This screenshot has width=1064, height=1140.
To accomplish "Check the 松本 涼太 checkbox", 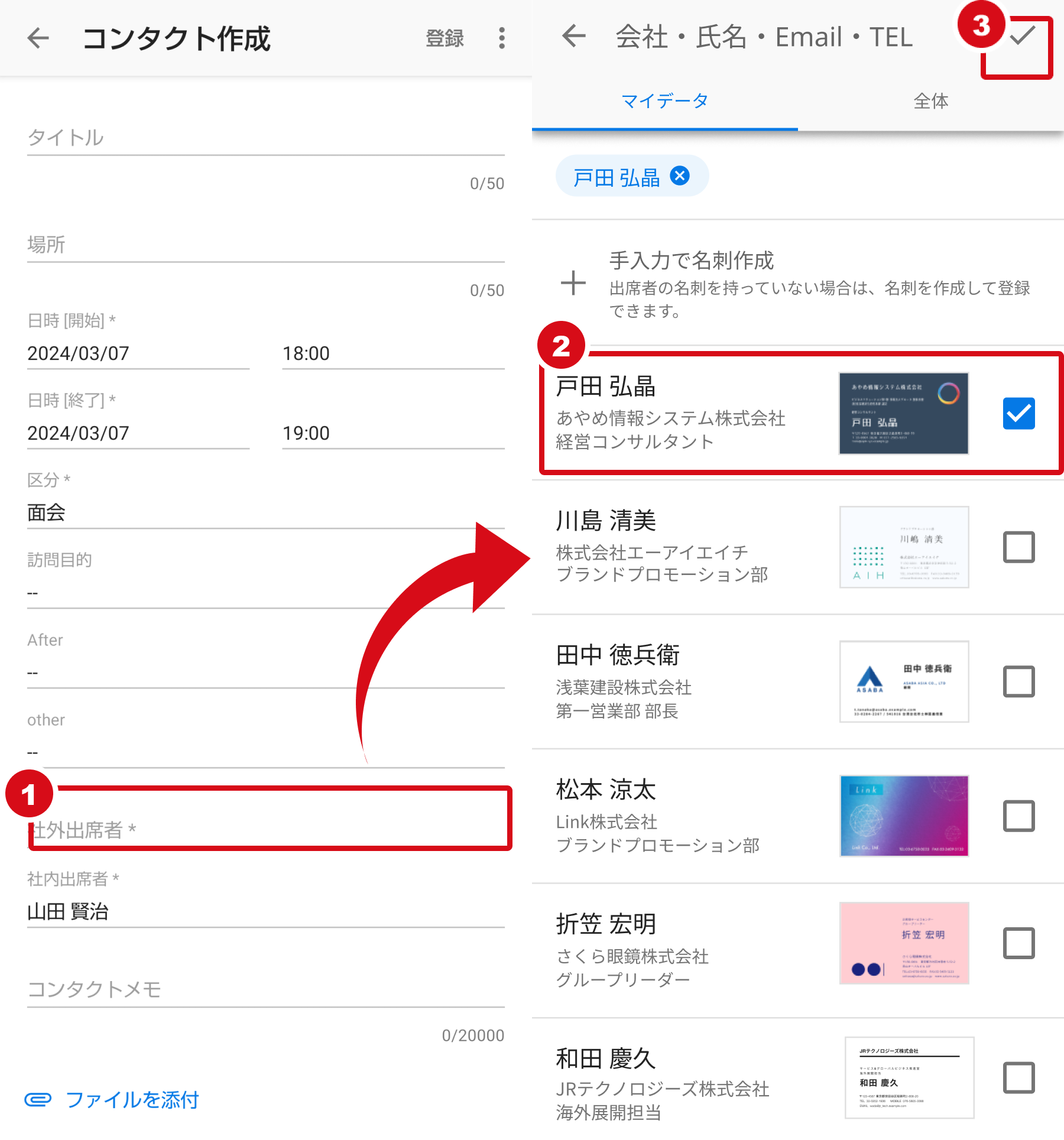I will (x=1018, y=816).
